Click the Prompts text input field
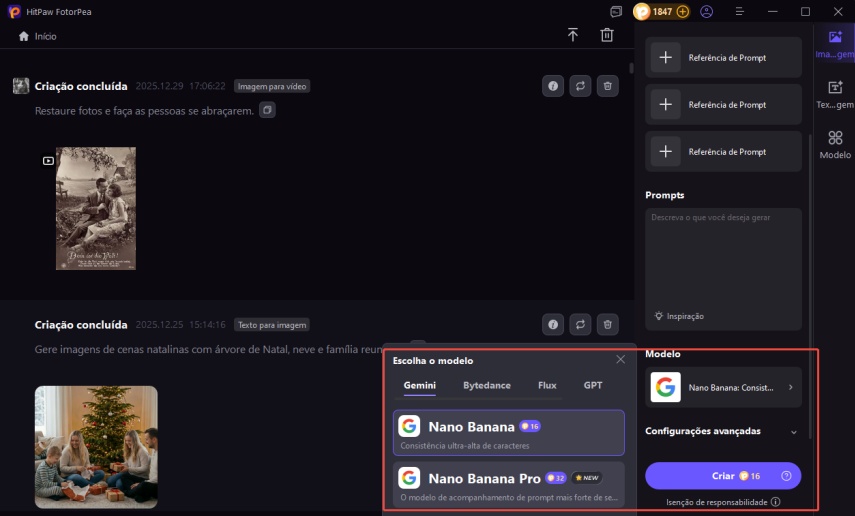 pos(723,260)
